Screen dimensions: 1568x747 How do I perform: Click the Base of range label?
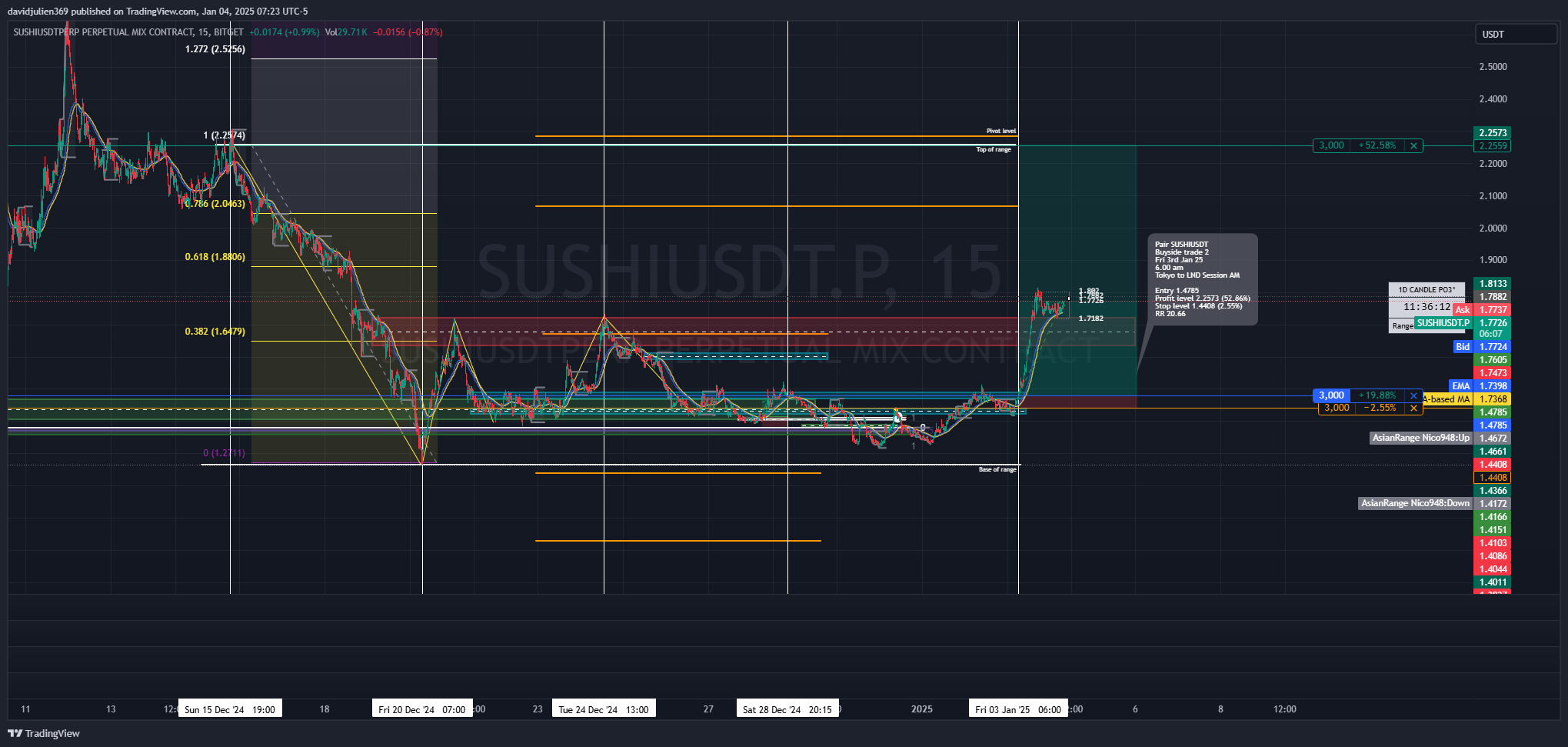[997, 469]
